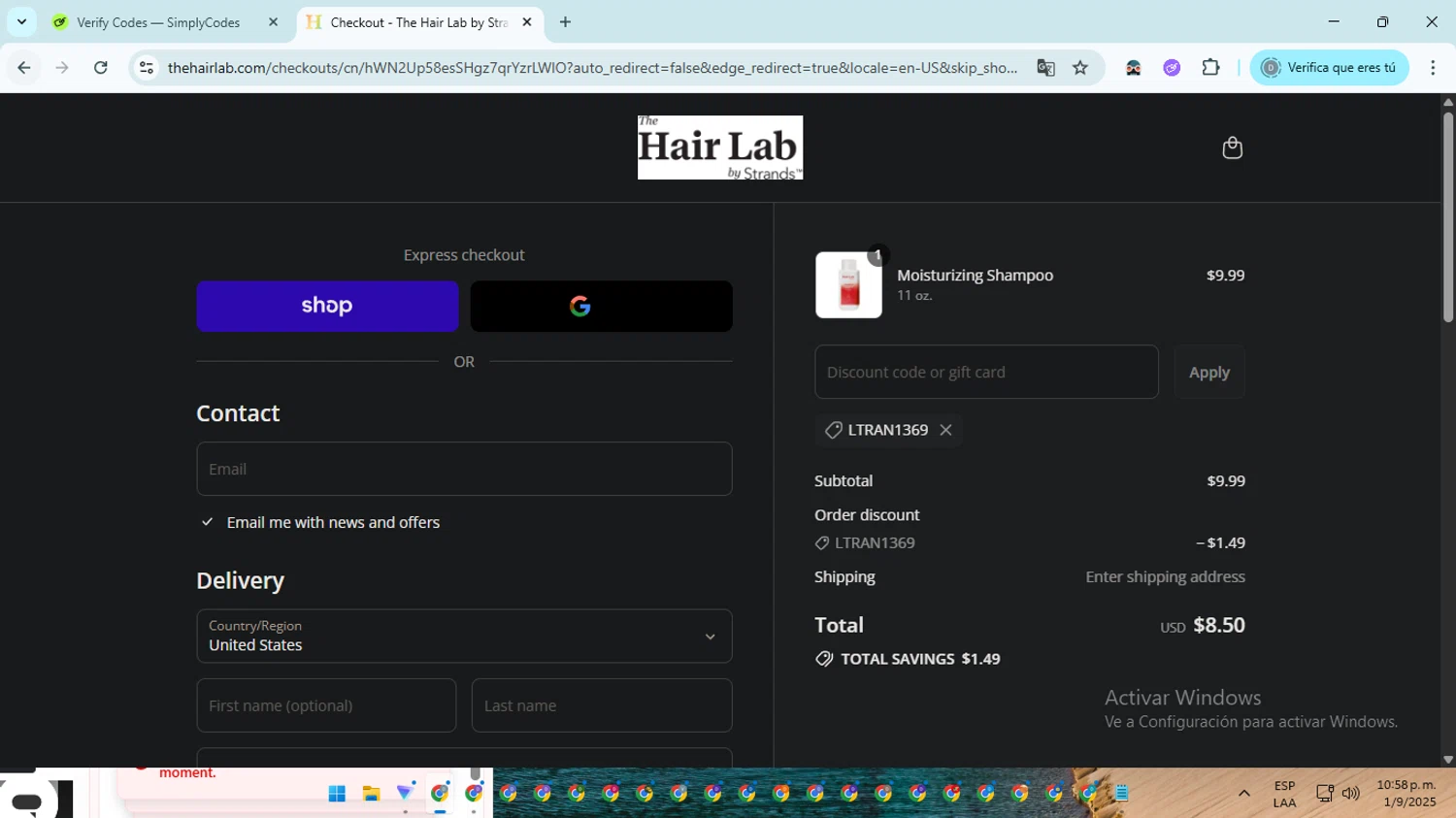
Task: Open the network status icon
Action: (1324, 794)
